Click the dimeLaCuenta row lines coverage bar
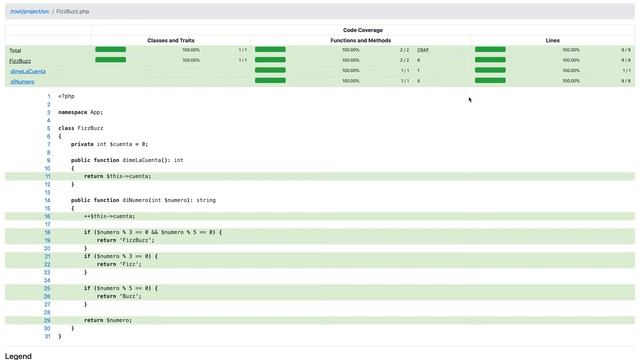Image resolution: width=640 pixels, height=360 pixels. pyautogui.click(x=490, y=70)
